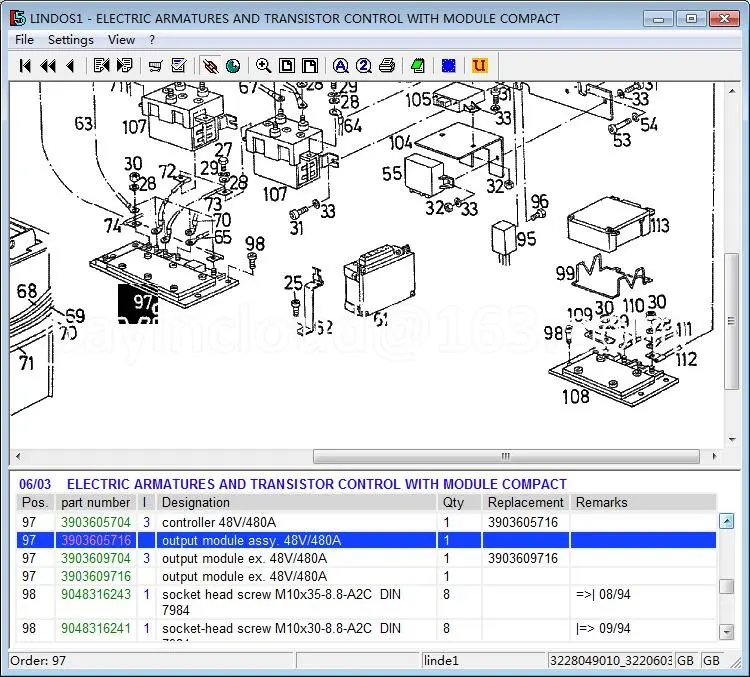Click position number 104 in the drawing

click(x=400, y=142)
